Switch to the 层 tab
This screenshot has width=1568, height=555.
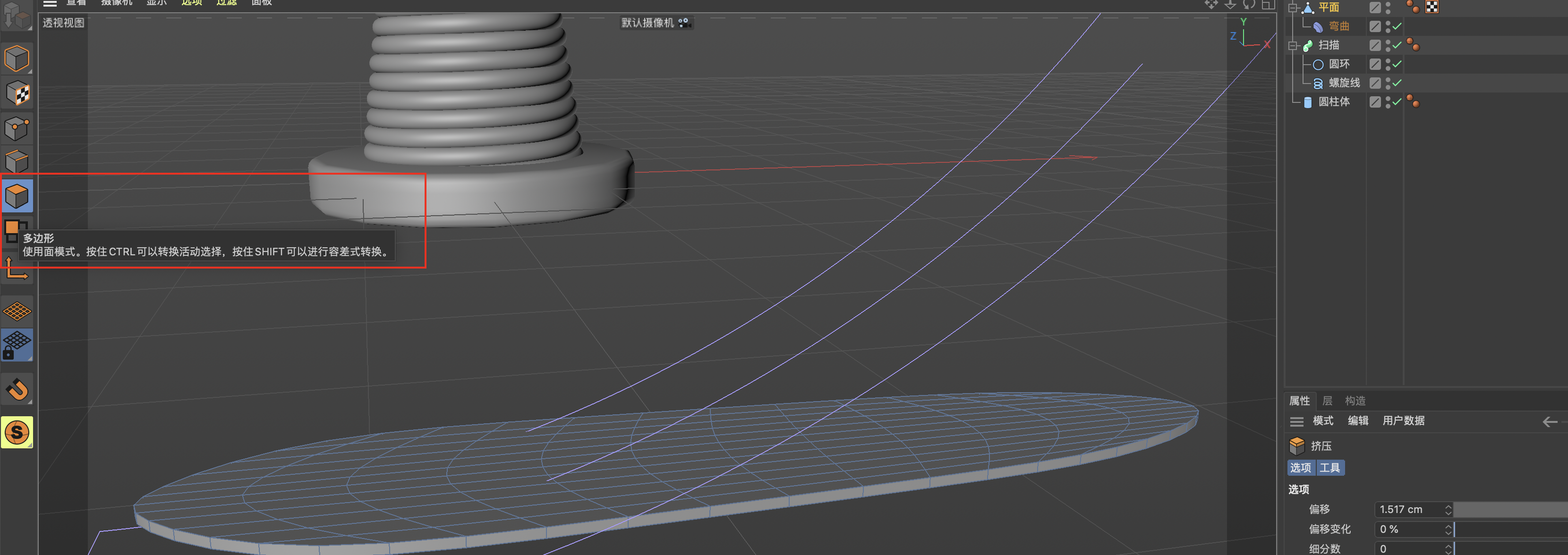point(1328,400)
